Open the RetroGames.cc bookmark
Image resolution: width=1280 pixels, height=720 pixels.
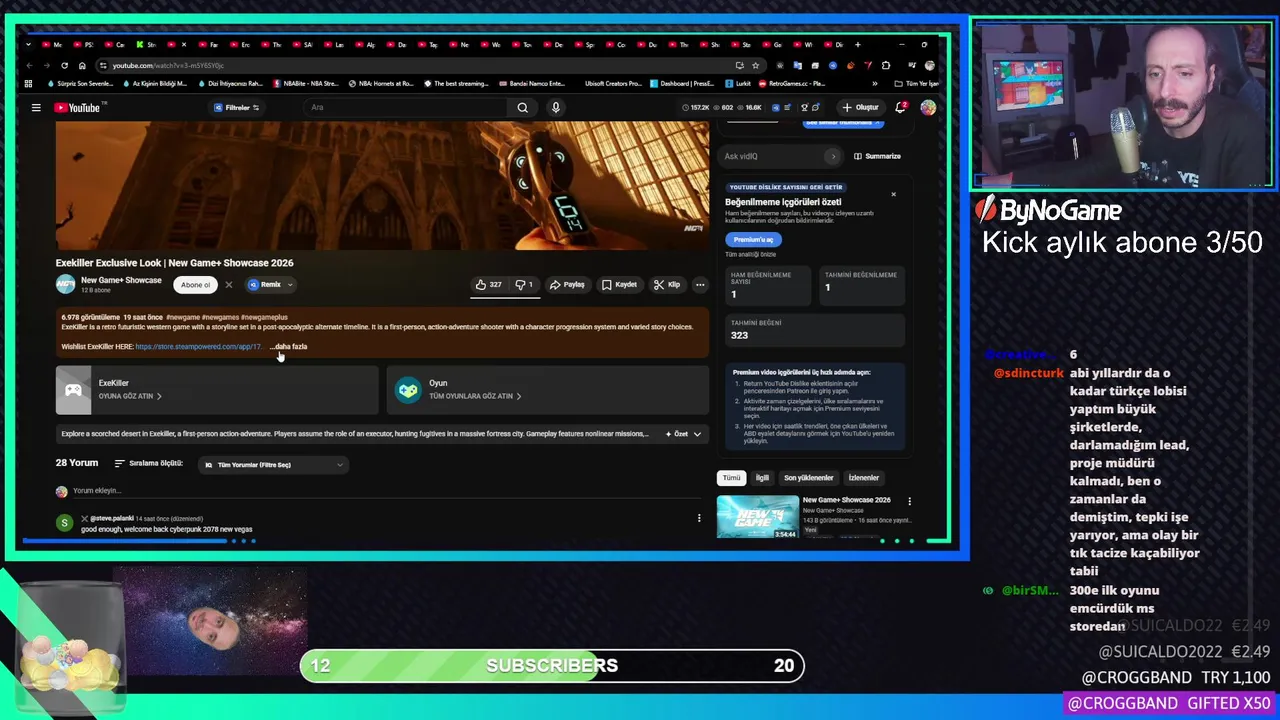coord(791,84)
